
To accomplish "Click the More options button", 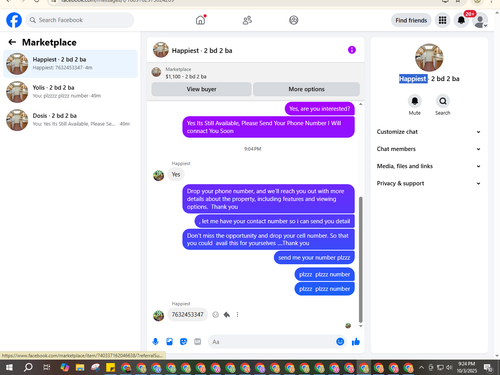I will tap(306, 89).
